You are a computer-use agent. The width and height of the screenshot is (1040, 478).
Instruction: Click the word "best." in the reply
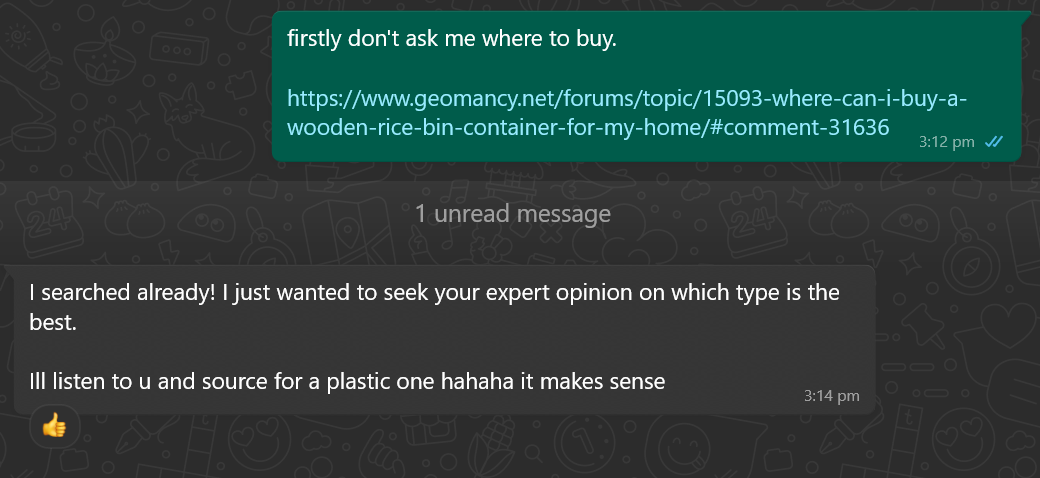coord(53,324)
